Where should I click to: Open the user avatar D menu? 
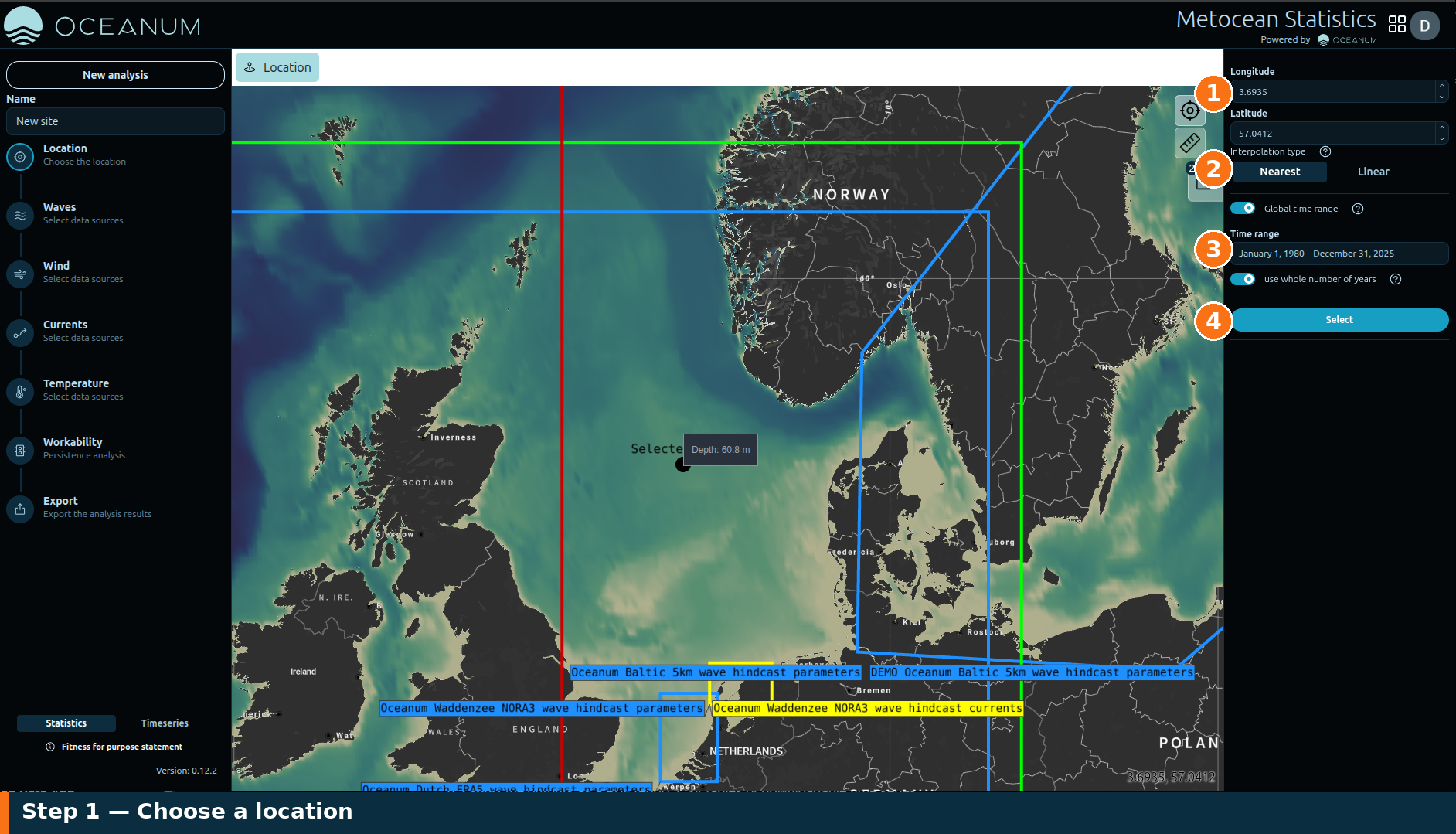tap(1424, 26)
